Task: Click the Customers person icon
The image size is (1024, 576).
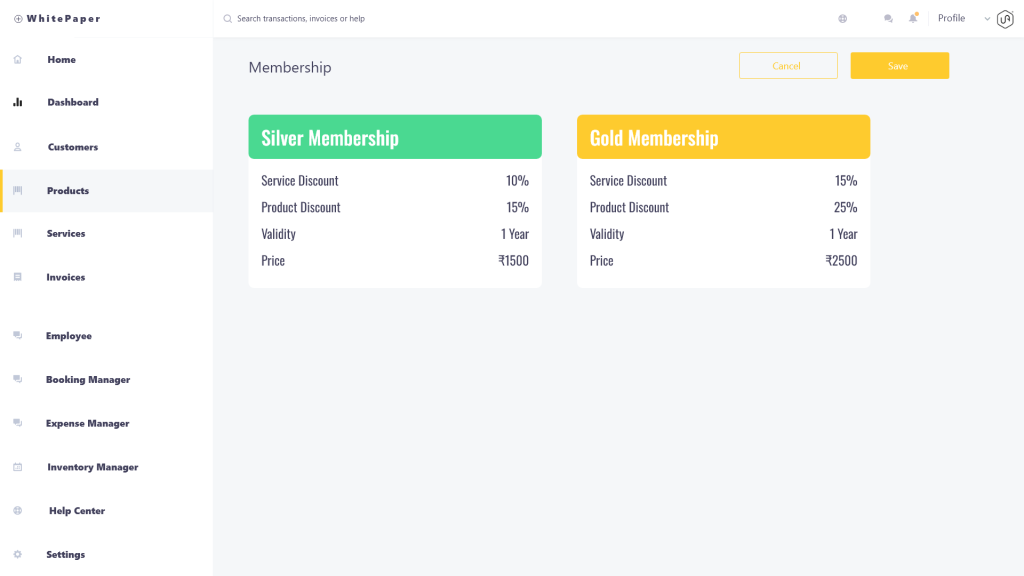Action: pos(18,147)
